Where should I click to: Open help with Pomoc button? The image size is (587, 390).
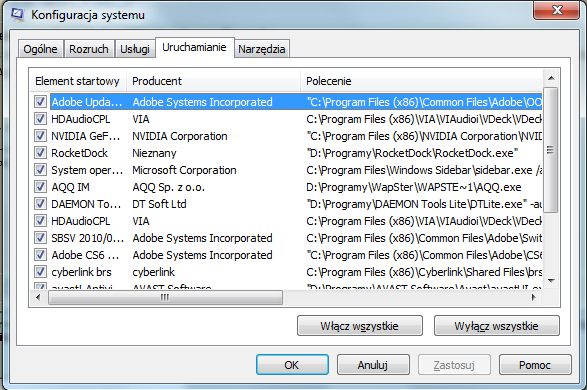point(535,365)
